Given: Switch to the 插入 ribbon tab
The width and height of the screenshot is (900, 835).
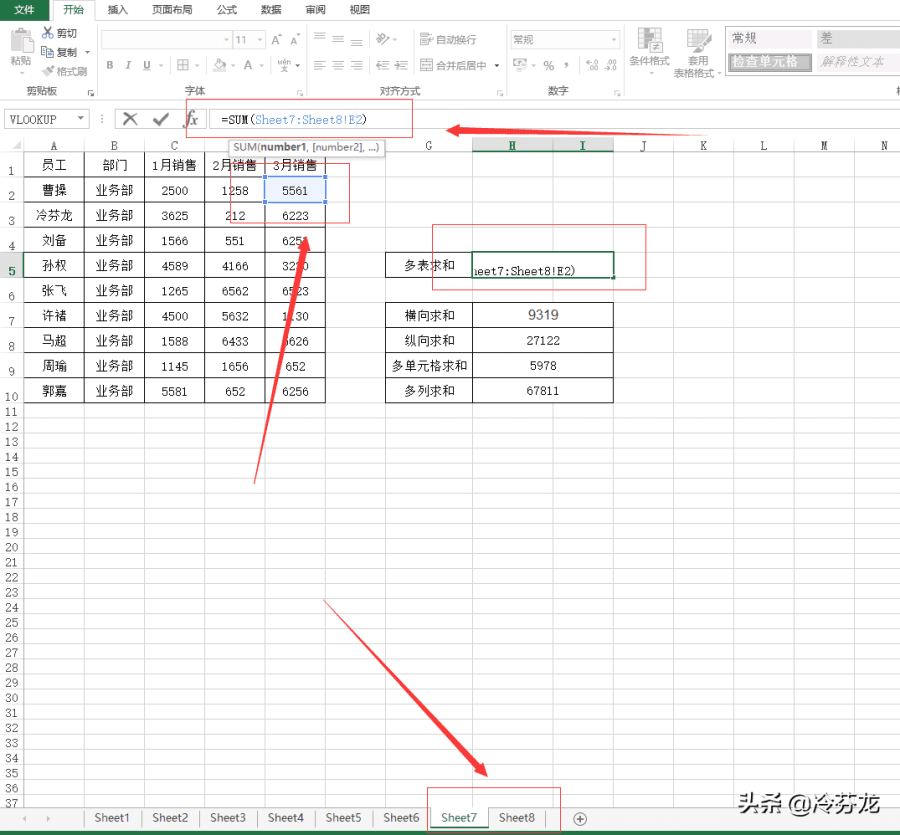Looking at the screenshot, I should tap(118, 10).
